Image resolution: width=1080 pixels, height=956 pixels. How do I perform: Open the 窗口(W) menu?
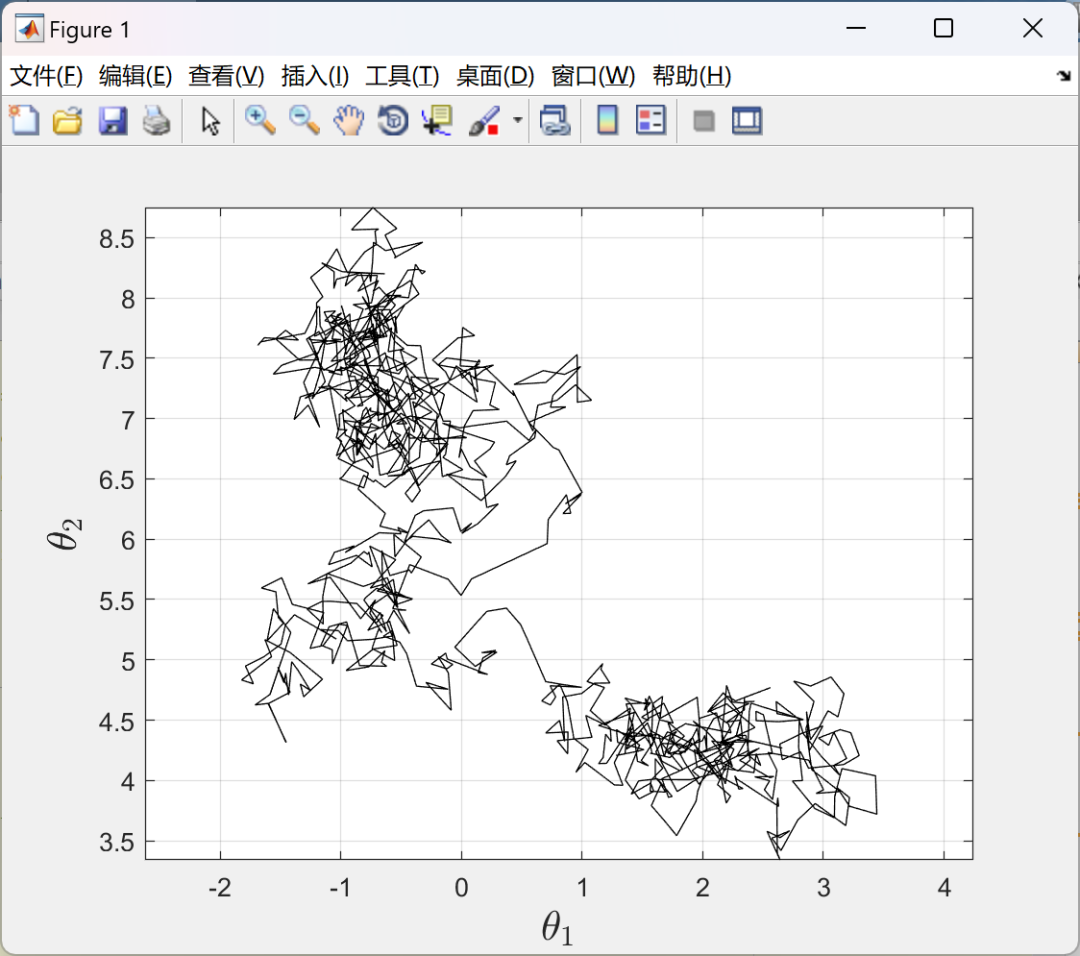click(593, 76)
